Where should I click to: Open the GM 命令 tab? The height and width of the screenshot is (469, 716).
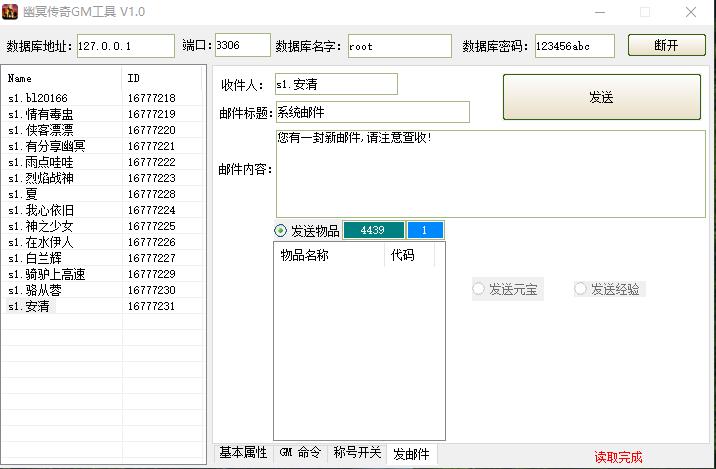point(300,453)
